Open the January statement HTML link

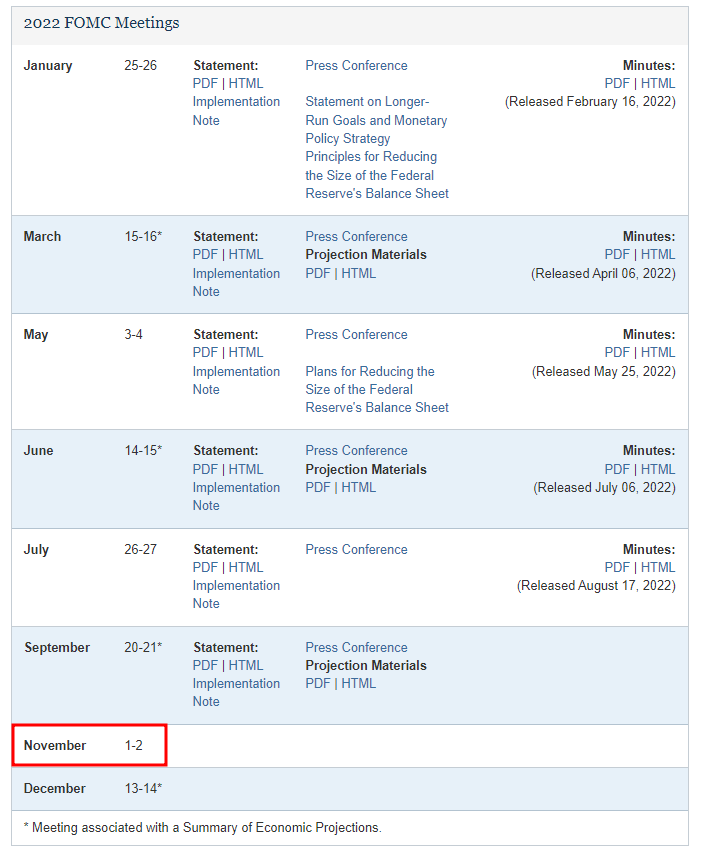click(246, 84)
